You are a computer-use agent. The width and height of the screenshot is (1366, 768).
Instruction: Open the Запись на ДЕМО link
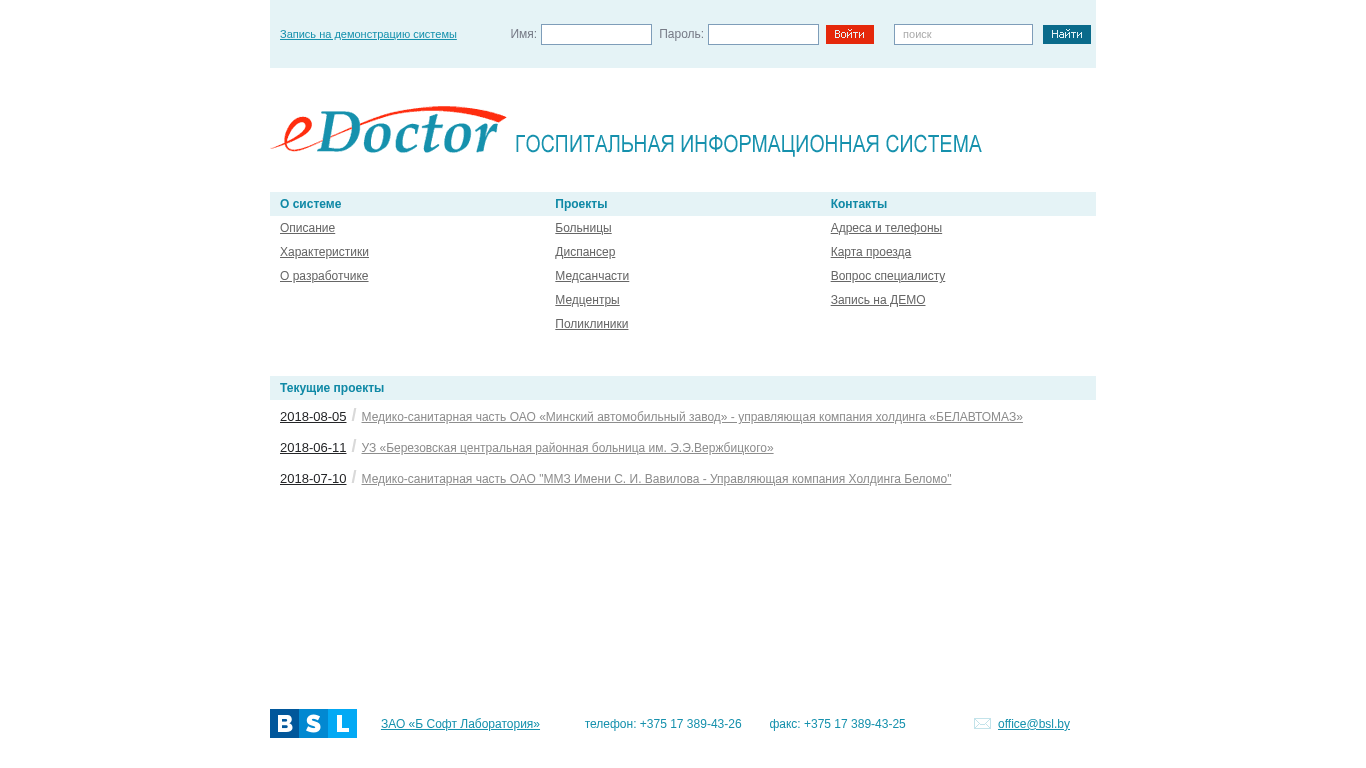pos(878,300)
